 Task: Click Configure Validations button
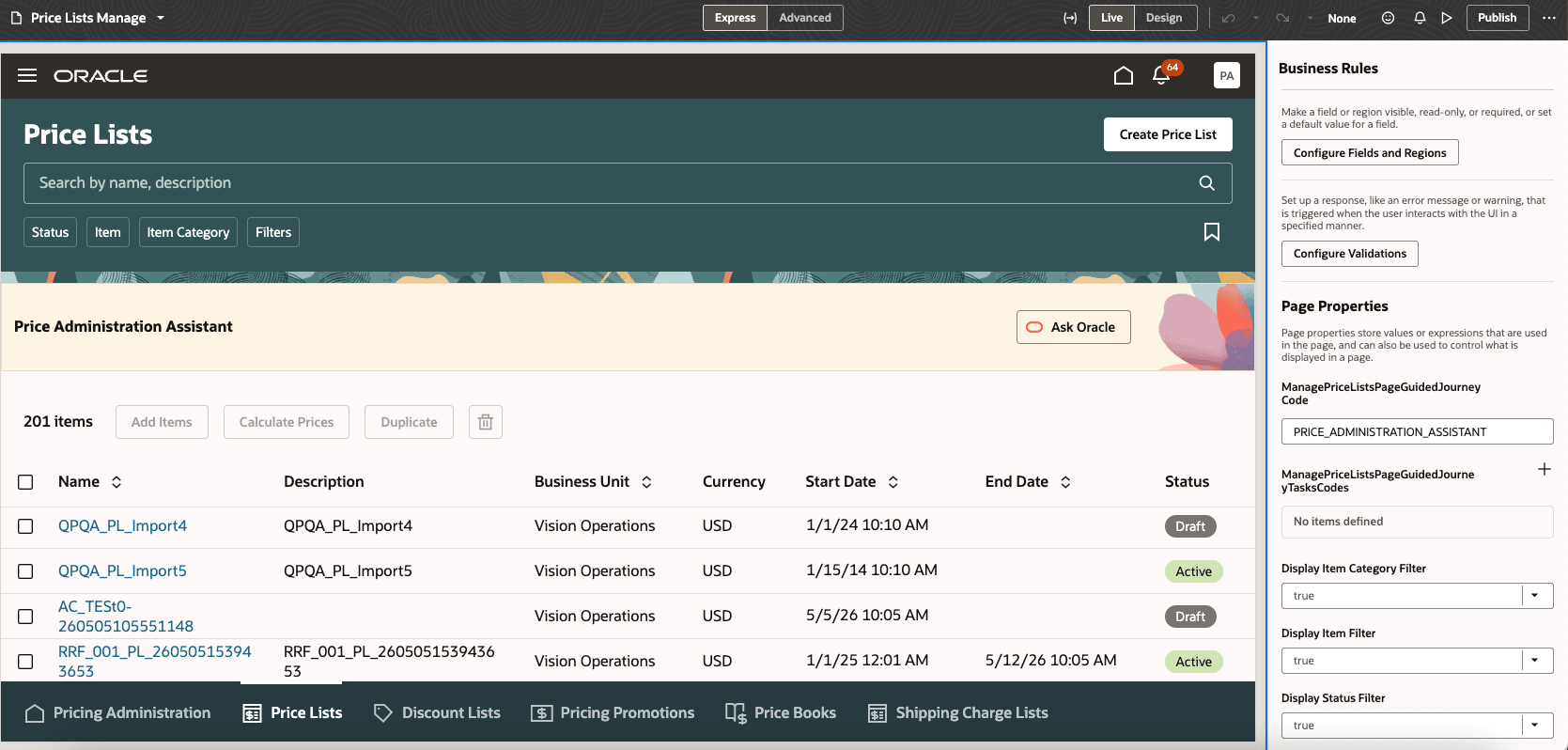[1349, 254]
